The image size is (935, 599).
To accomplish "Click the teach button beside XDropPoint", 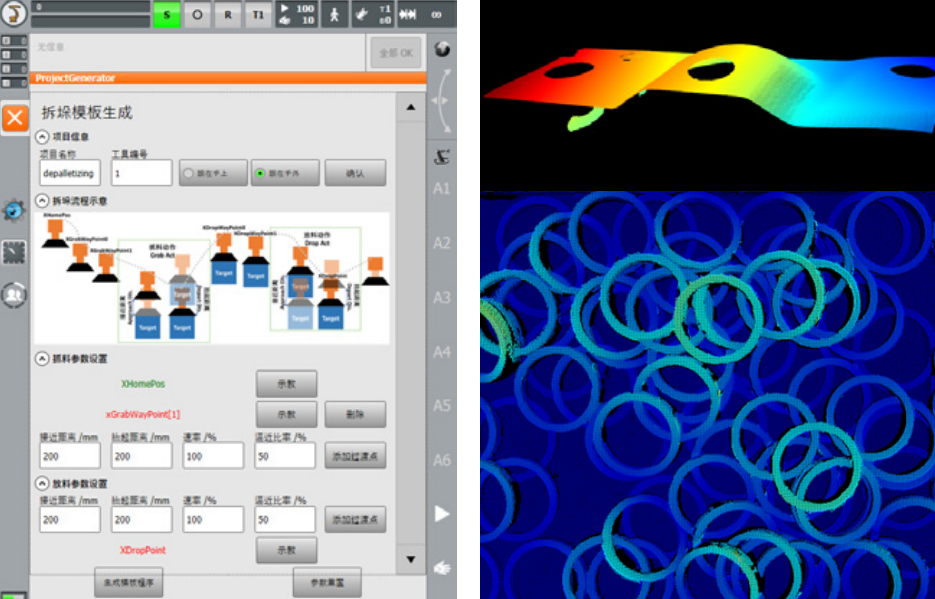I will point(287,550).
